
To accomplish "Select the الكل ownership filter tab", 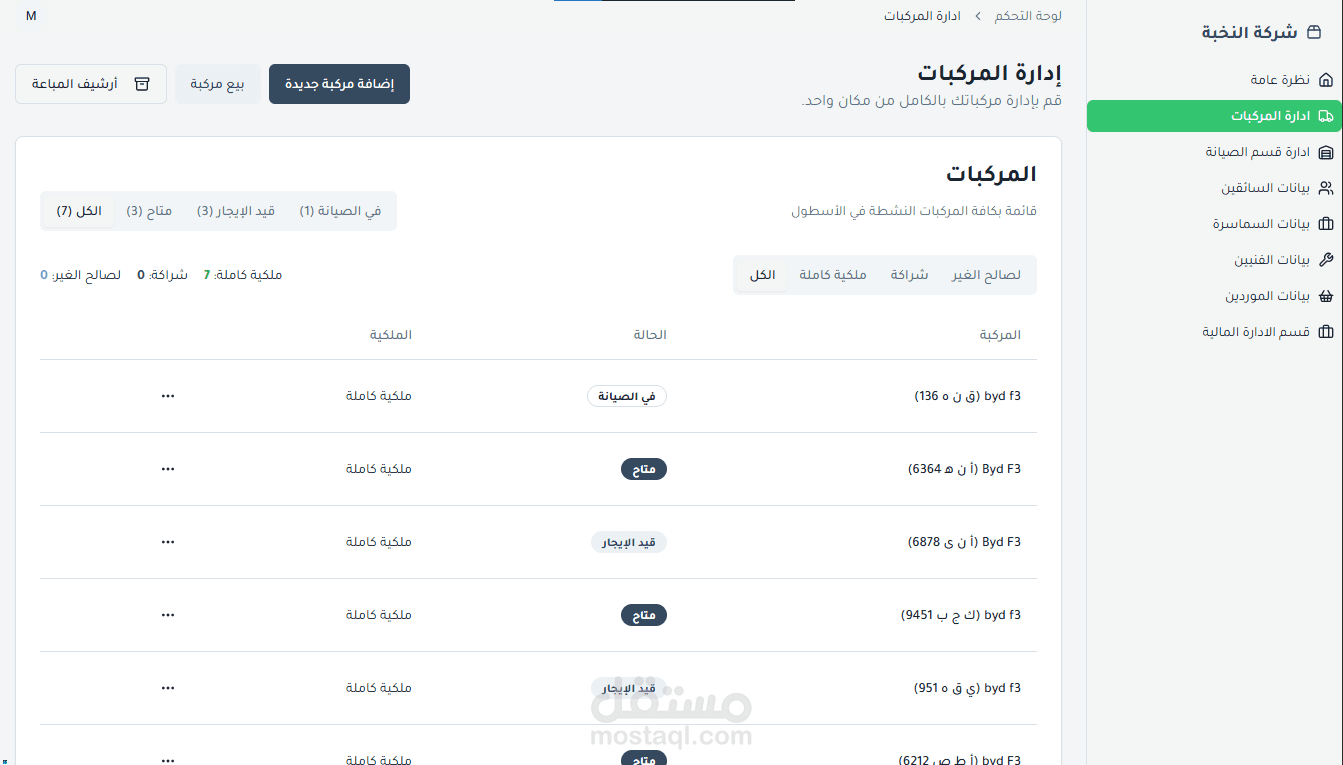I will pyautogui.click(x=763, y=275).
